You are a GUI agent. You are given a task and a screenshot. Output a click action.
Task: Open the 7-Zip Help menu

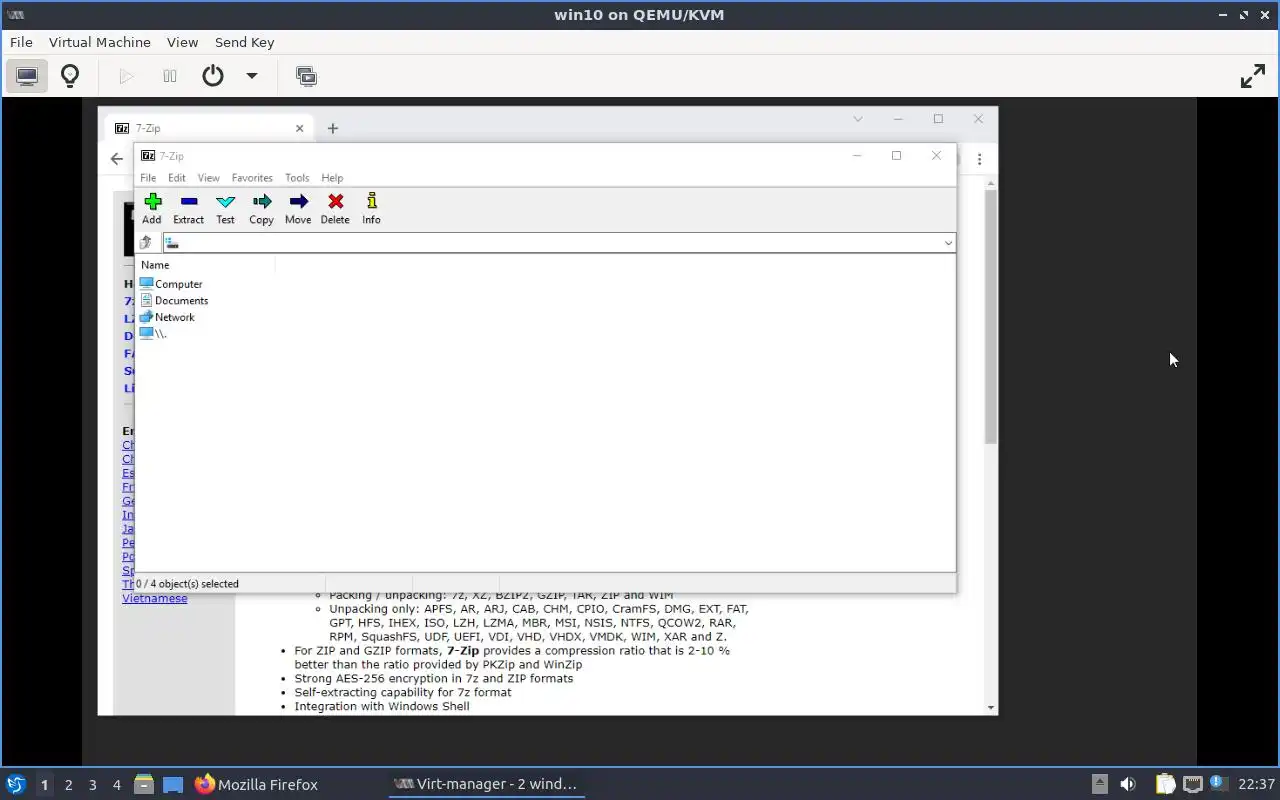[x=332, y=178]
